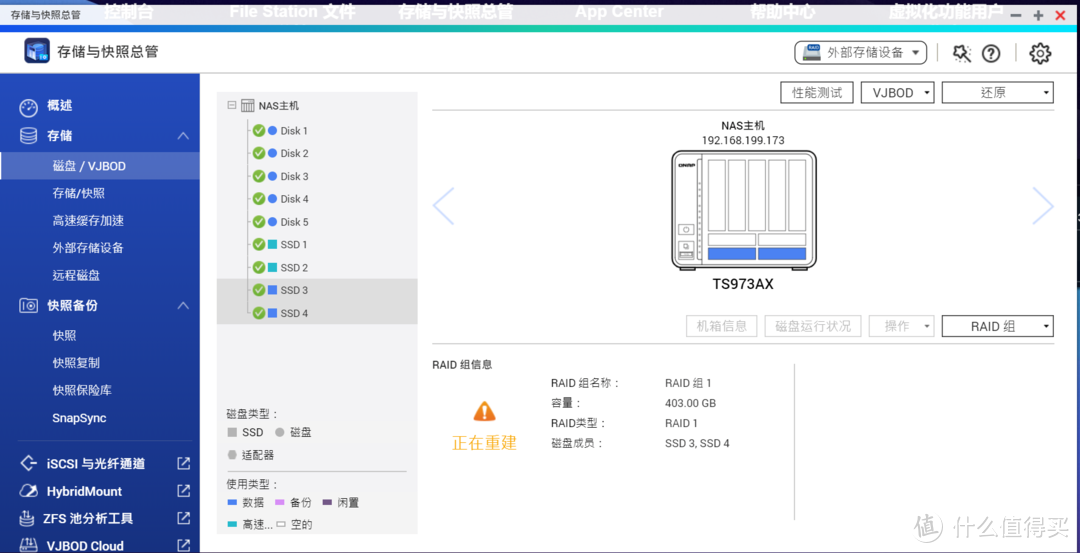Click the NAS host chassis icon in tree

click(247, 106)
